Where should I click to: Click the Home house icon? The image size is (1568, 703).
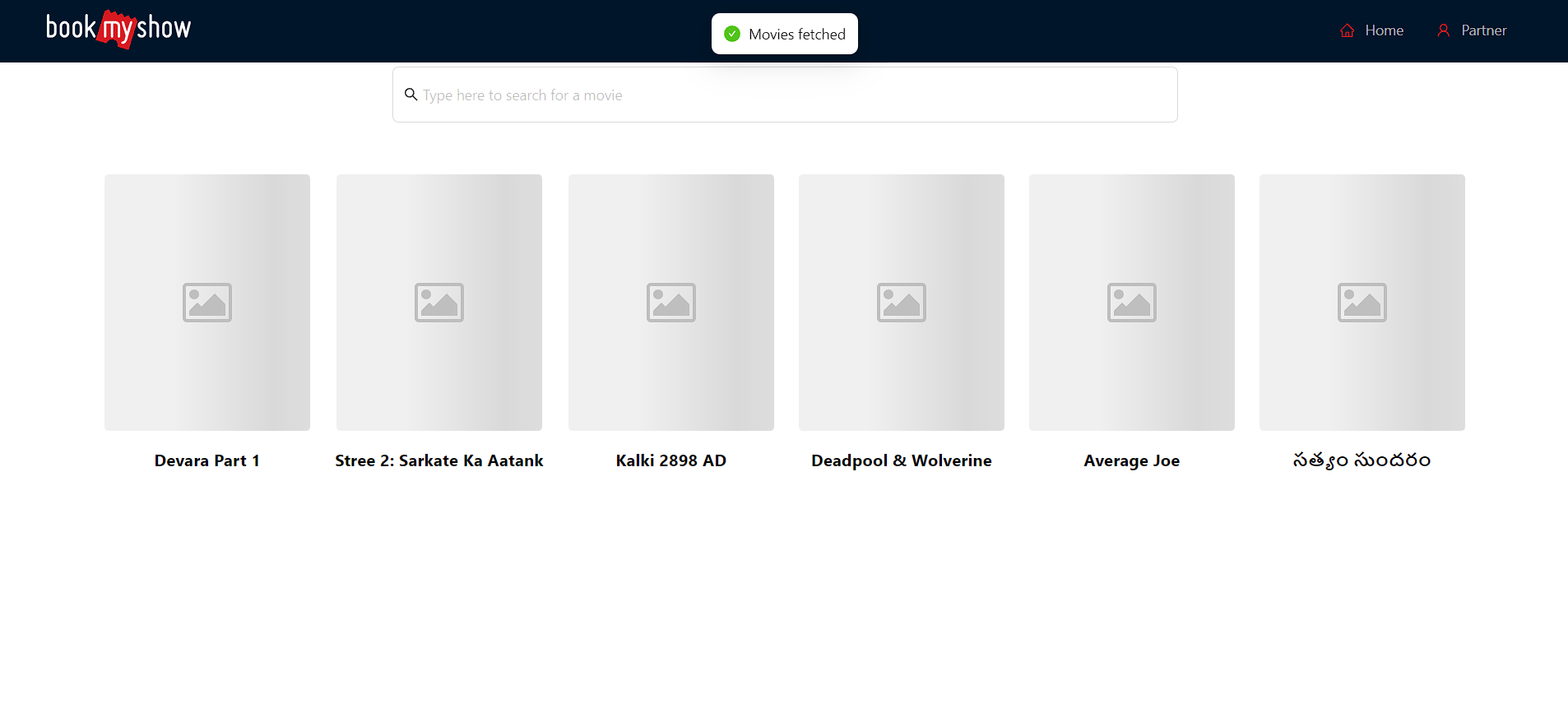[x=1347, y=30]
